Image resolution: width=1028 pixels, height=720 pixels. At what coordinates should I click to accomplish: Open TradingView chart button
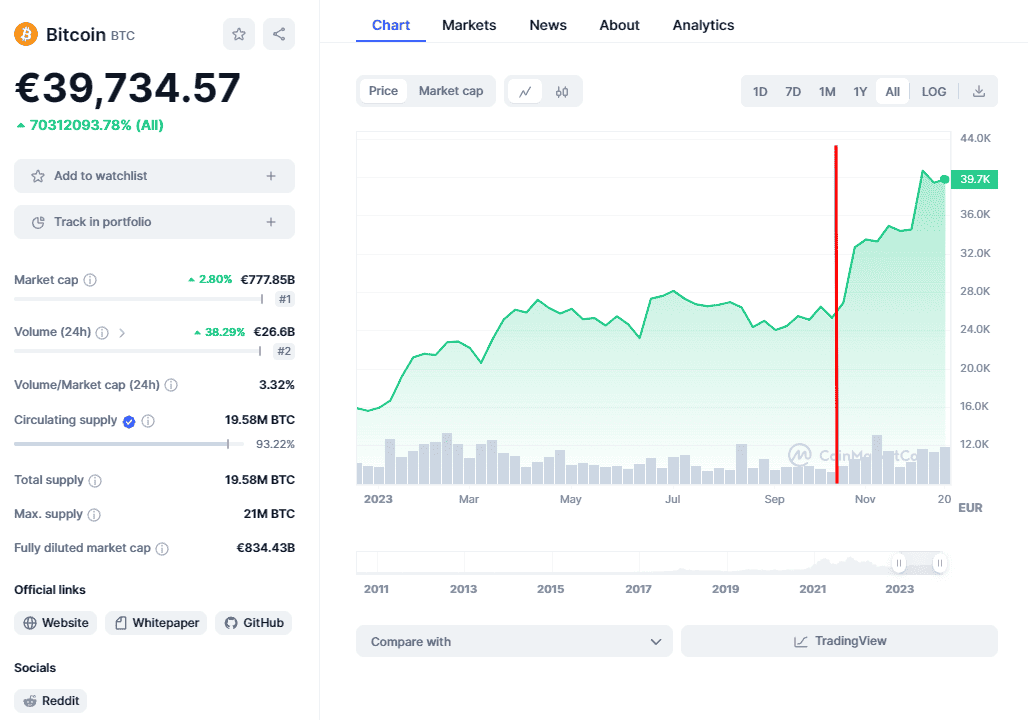(839, 641)
